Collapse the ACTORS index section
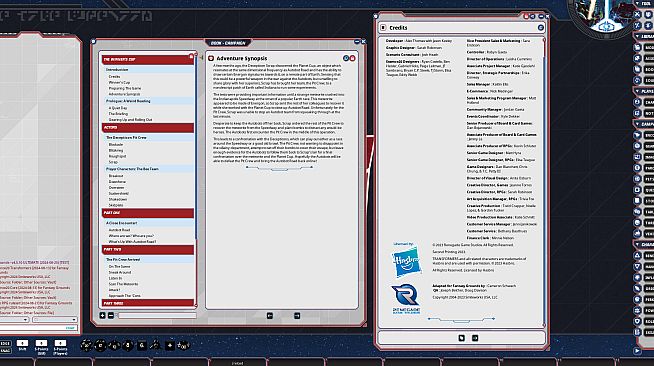Image resolution: width=654 pixels, height=366 pixels. point(148,128)
